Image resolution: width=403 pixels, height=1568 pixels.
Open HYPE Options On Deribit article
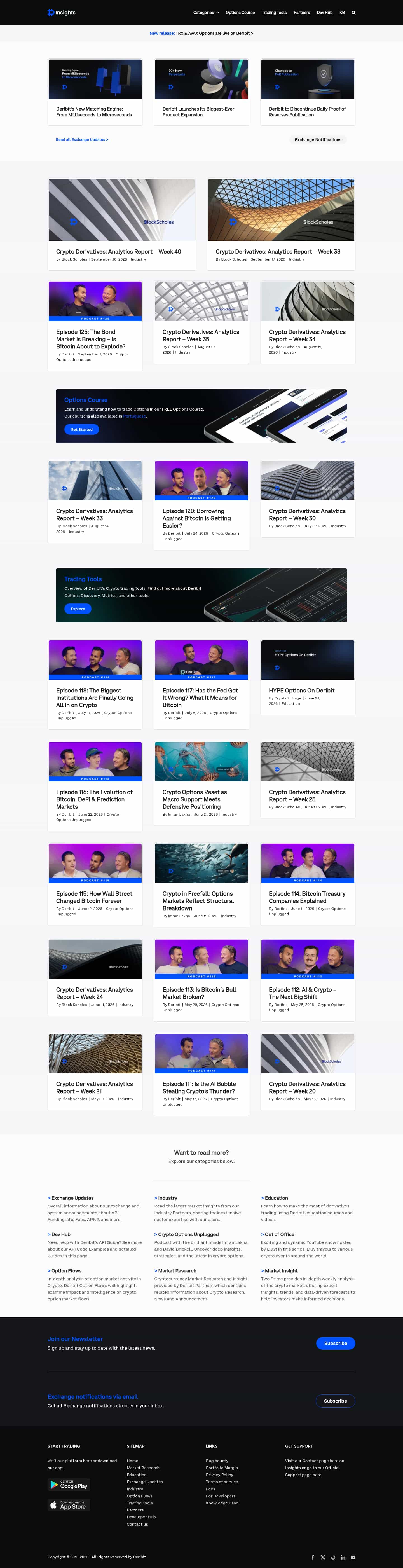point(302,690)
